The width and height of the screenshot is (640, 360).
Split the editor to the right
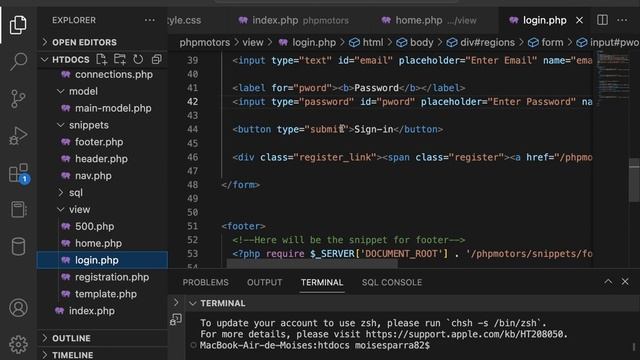pos(602,20)
